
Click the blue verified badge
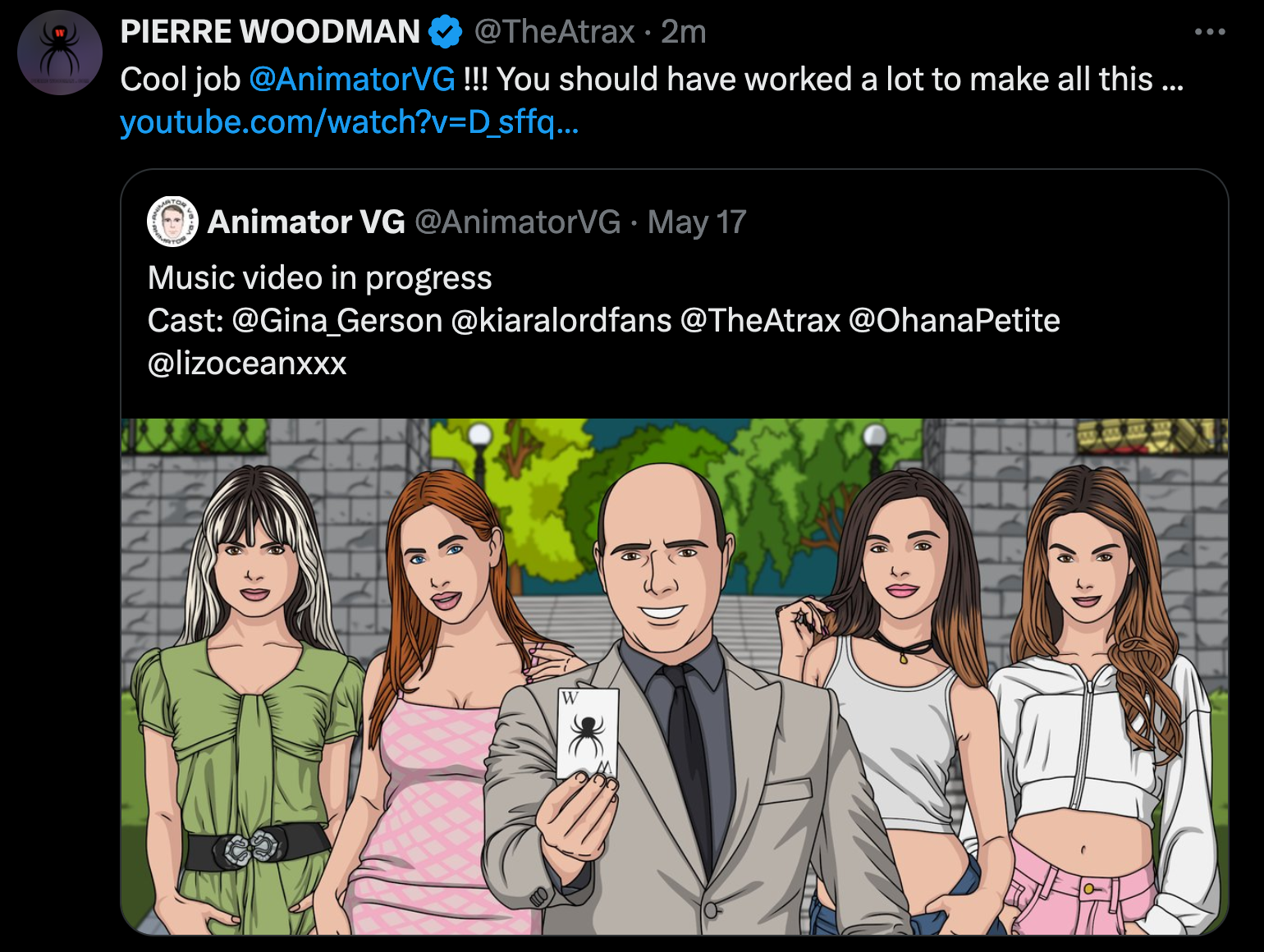445,32
